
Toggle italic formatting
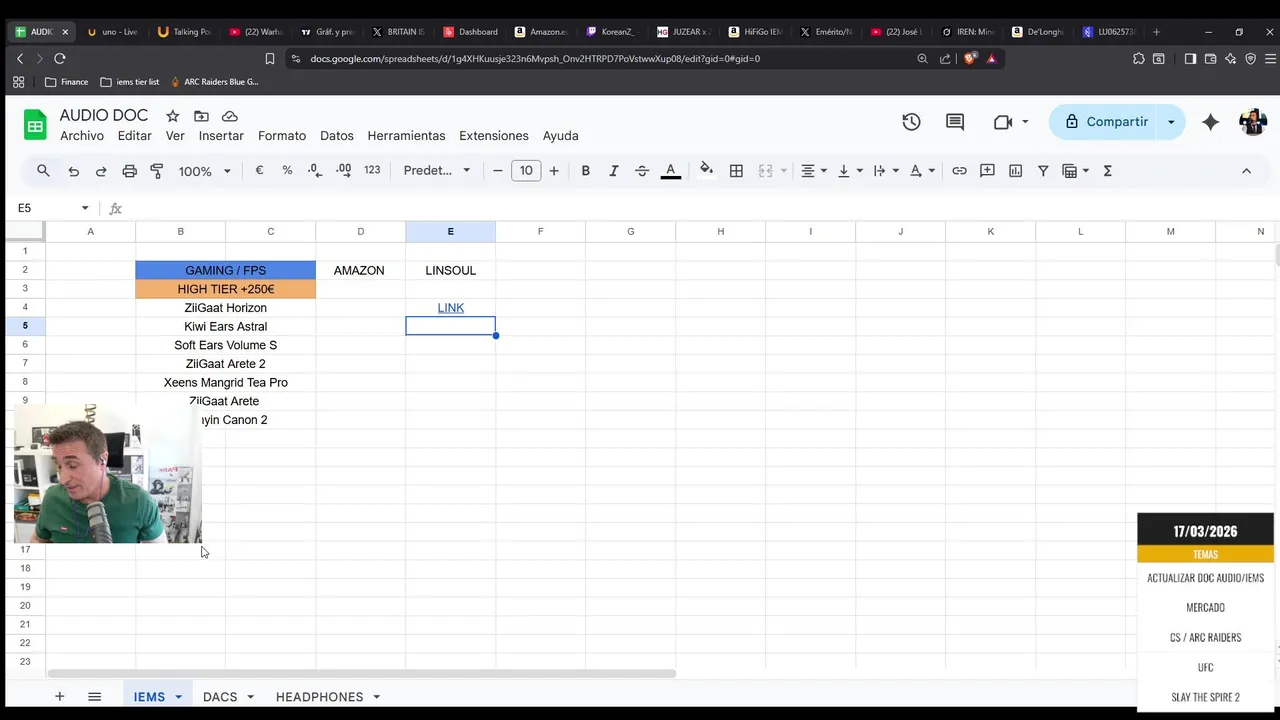coord(614,171)
